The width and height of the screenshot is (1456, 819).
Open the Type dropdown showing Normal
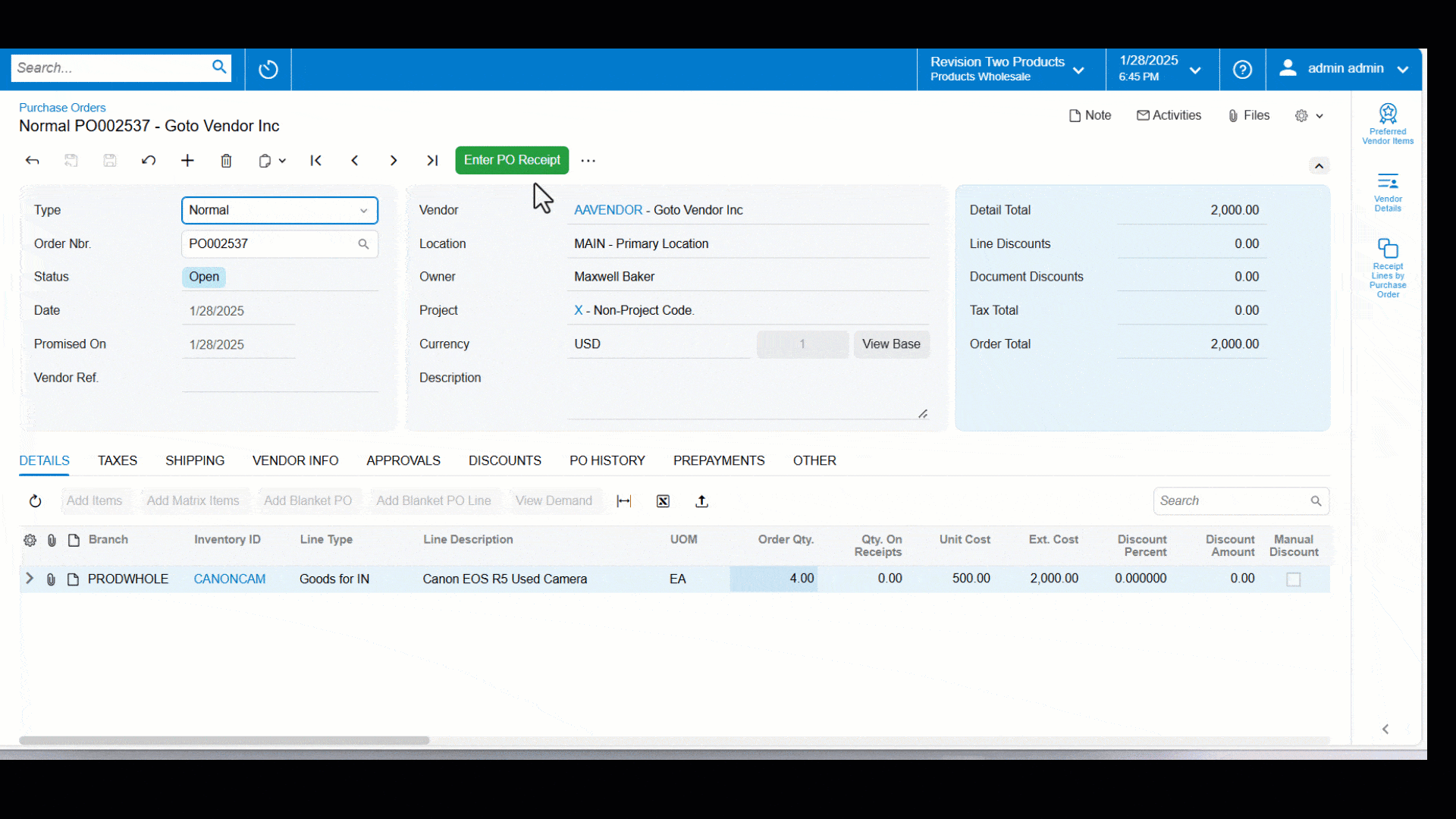click(x=280, y=210)
